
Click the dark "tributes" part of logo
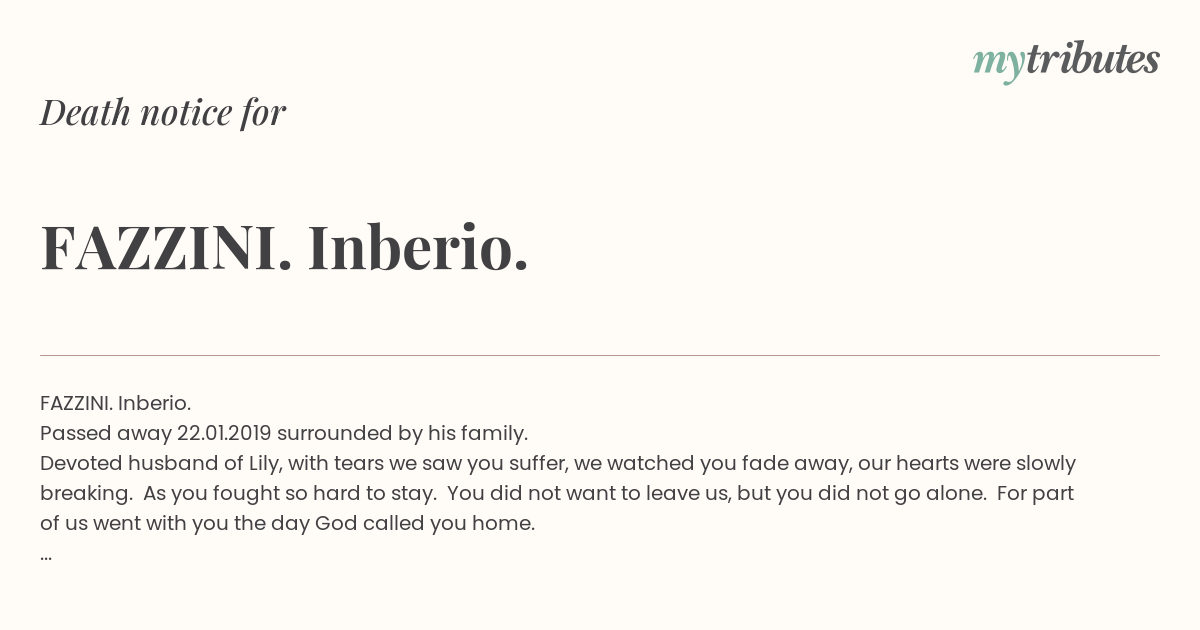1093,59
